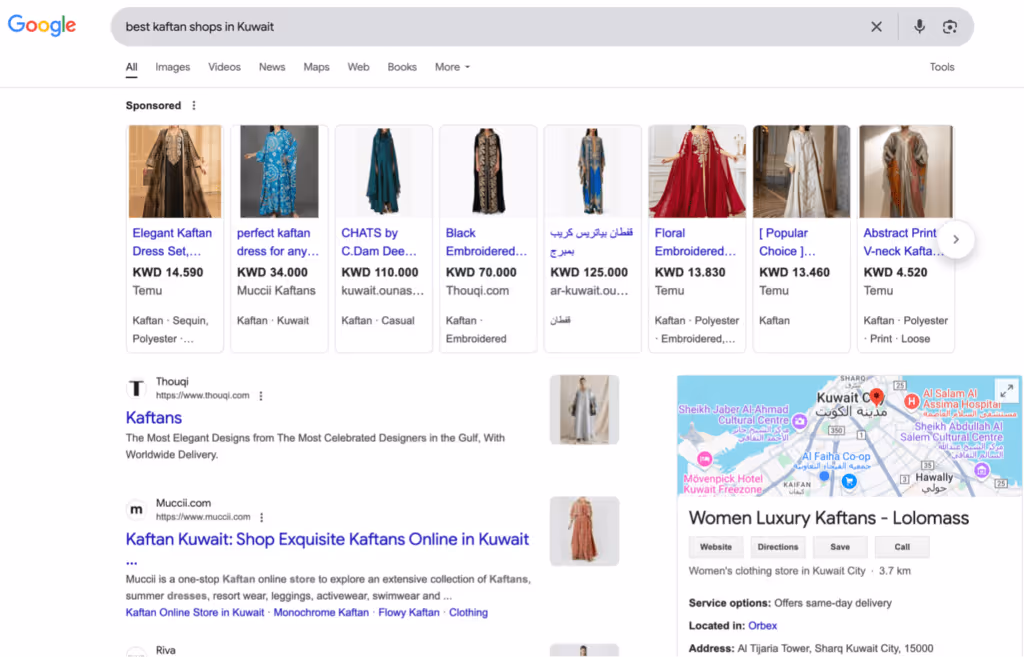Screen dimensions: 1024x658
Task: Open the Flowy Kaftan sitelink
Action: point(409,613)
